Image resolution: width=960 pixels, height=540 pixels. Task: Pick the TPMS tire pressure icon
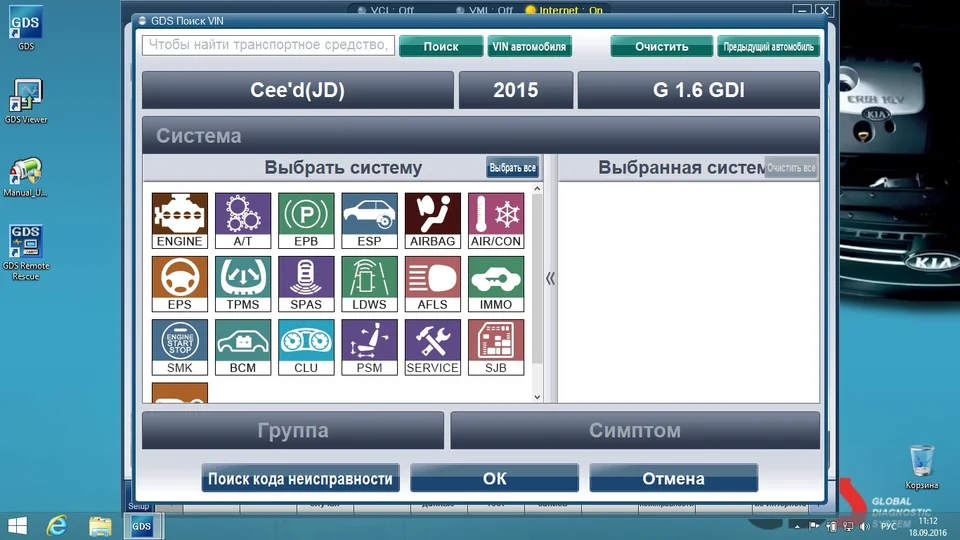pyautogui.click(x=242, y=283)
